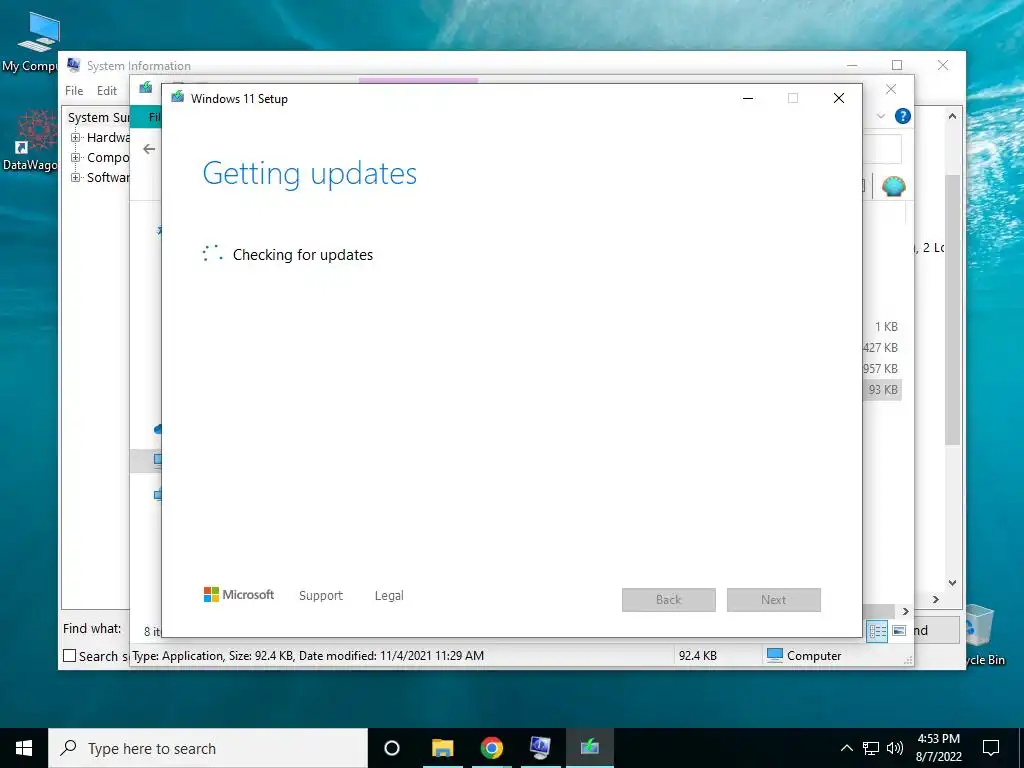Click the File Explorer back arrow
This screenshot has width=1024, height=768.
149,149
